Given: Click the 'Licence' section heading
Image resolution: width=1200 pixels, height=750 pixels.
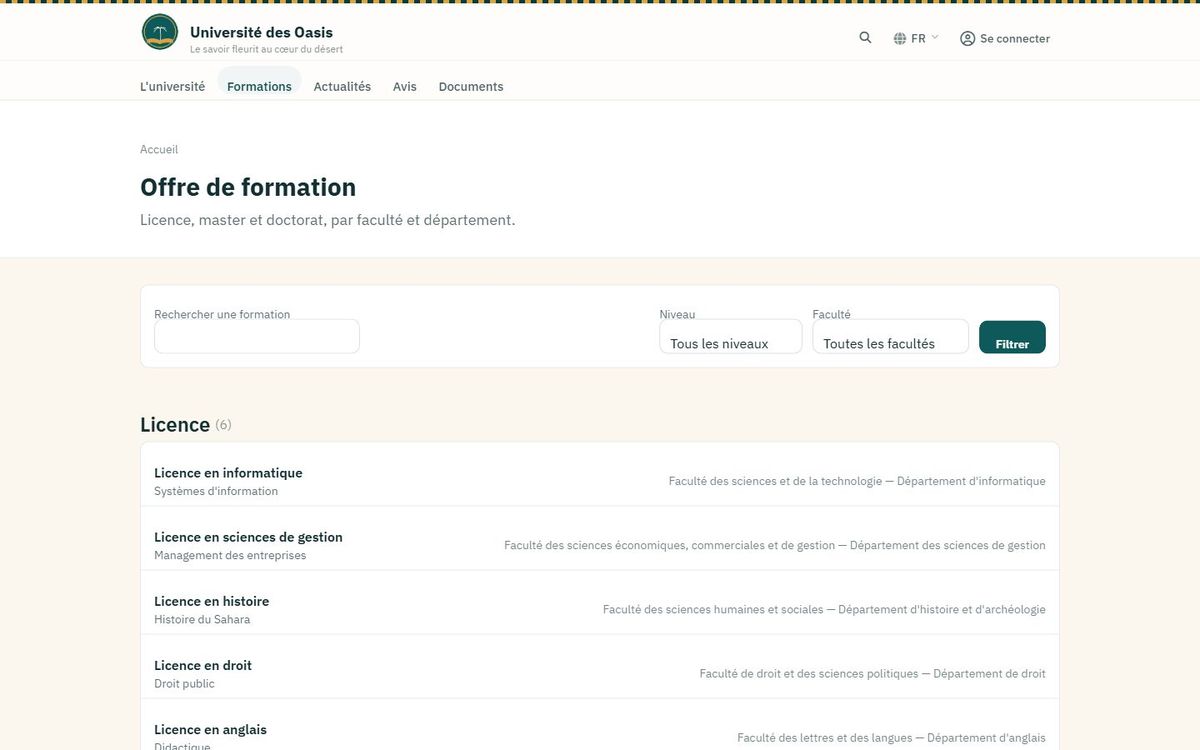Looking at the screenshot, I should pos(175,425).
